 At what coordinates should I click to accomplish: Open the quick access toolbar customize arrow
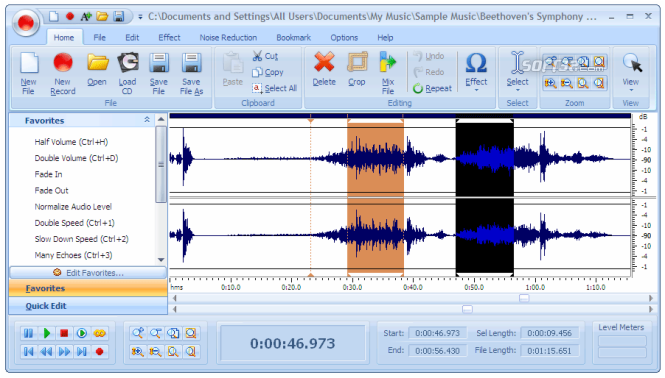140,17
